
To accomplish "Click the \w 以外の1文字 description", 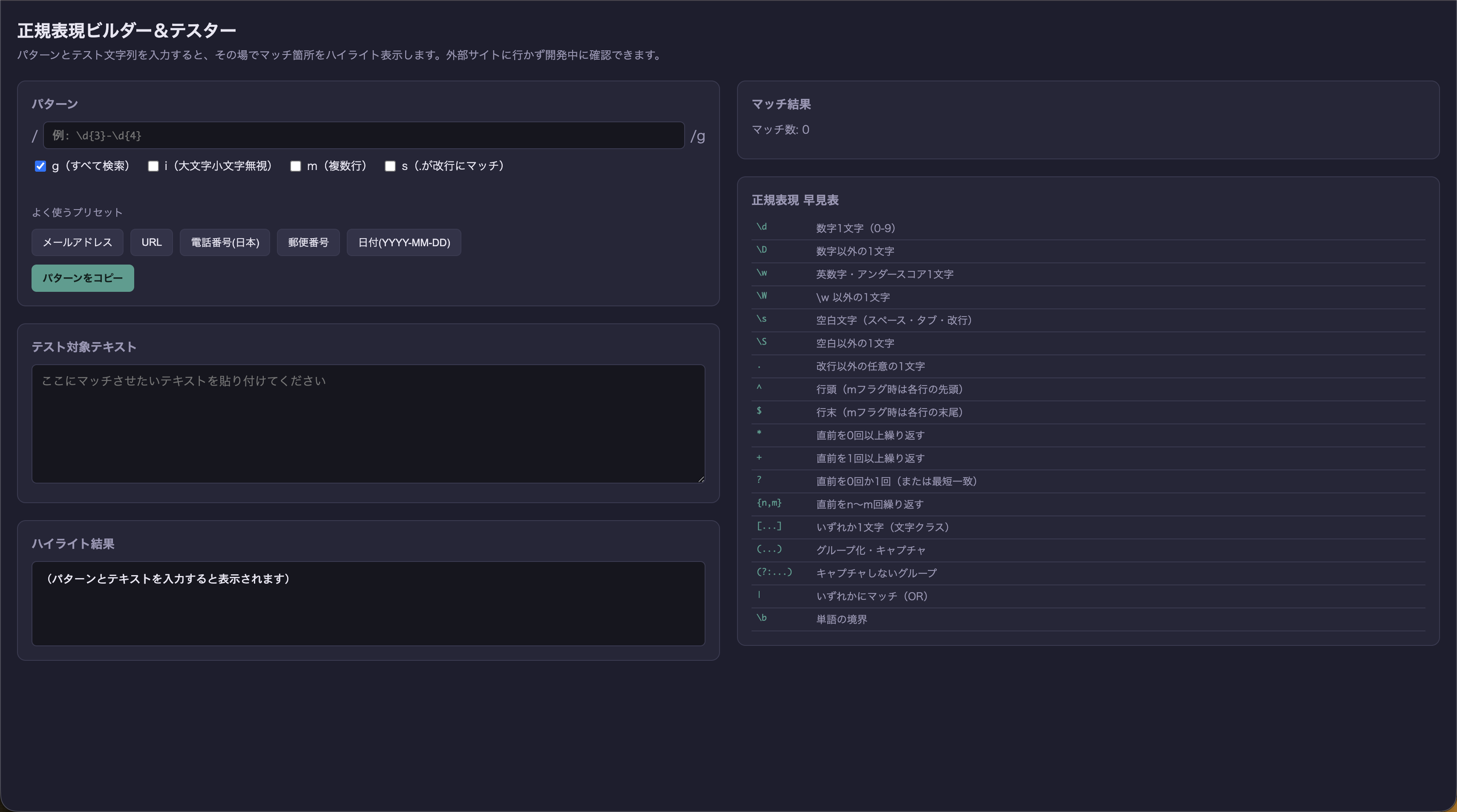I will click(x=853, y=297).
